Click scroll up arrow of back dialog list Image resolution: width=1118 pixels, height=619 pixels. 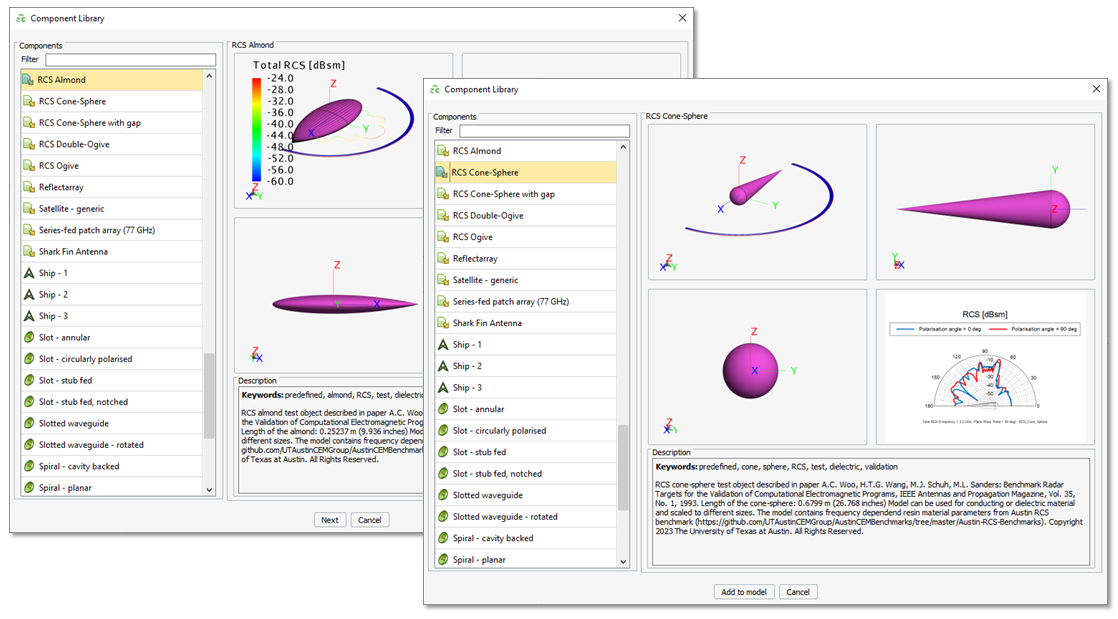[x=209, y=76]
